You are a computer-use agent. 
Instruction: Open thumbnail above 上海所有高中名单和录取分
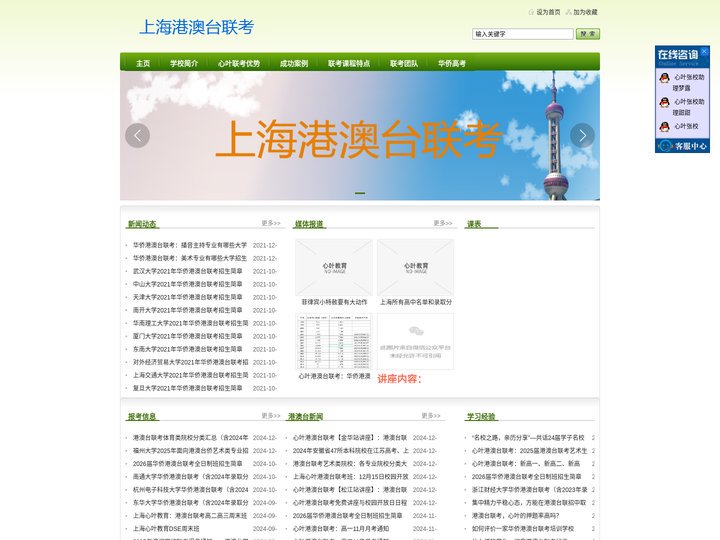coord(416,267)
